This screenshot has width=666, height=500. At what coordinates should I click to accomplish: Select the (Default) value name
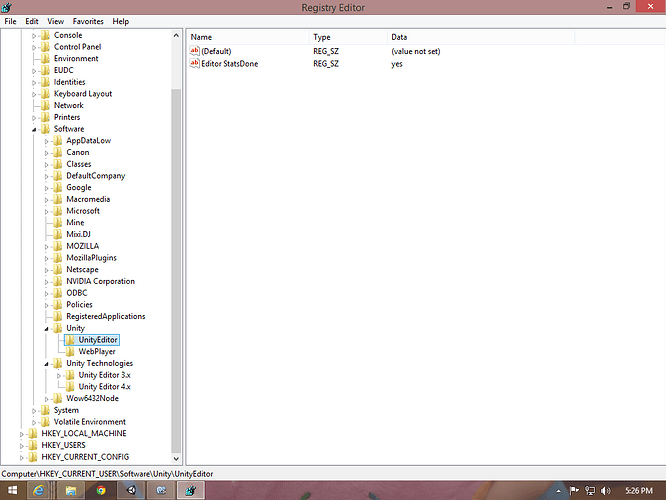[216, 51]
